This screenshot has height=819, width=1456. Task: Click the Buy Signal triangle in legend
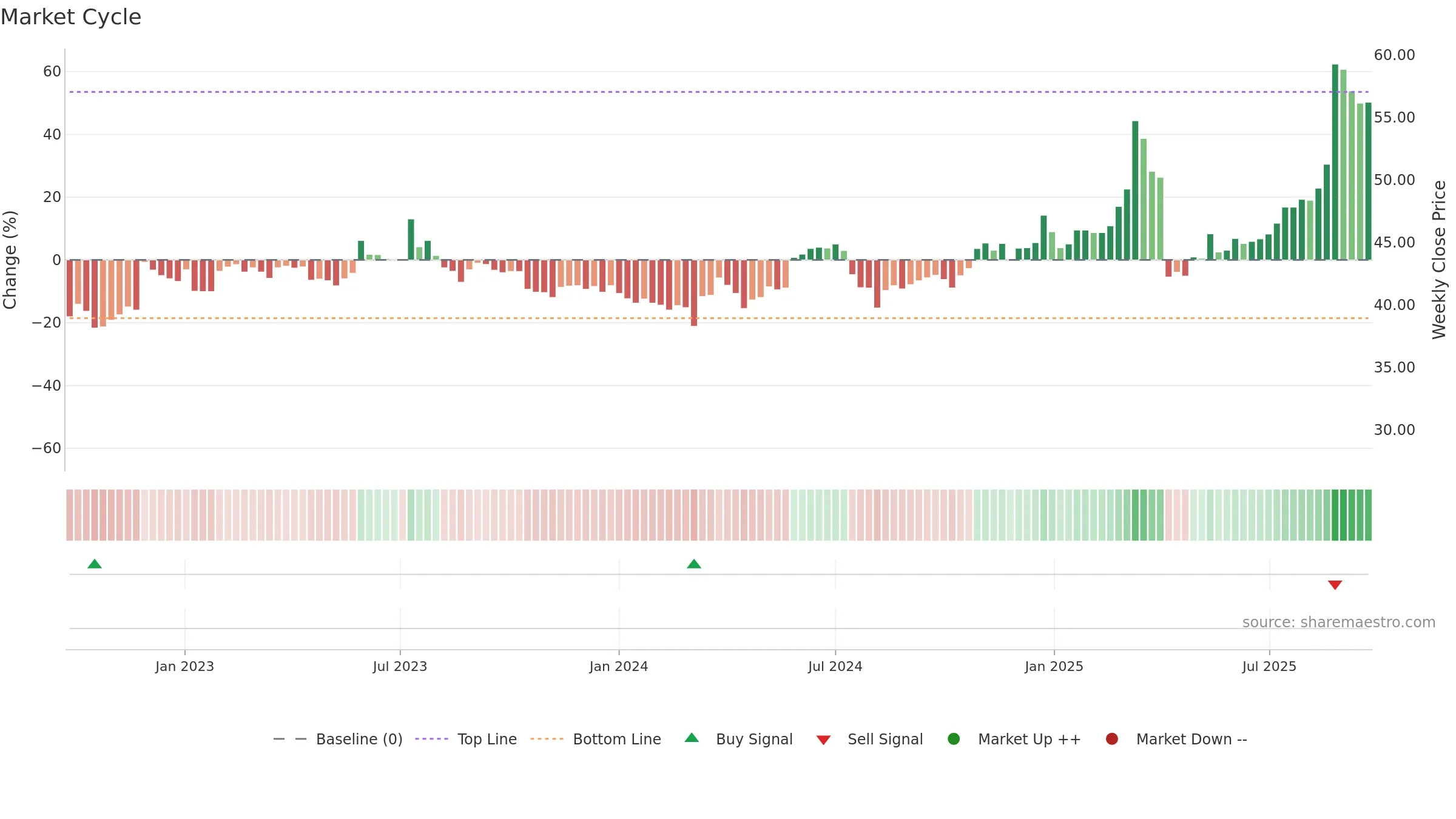tap(692, 738)
